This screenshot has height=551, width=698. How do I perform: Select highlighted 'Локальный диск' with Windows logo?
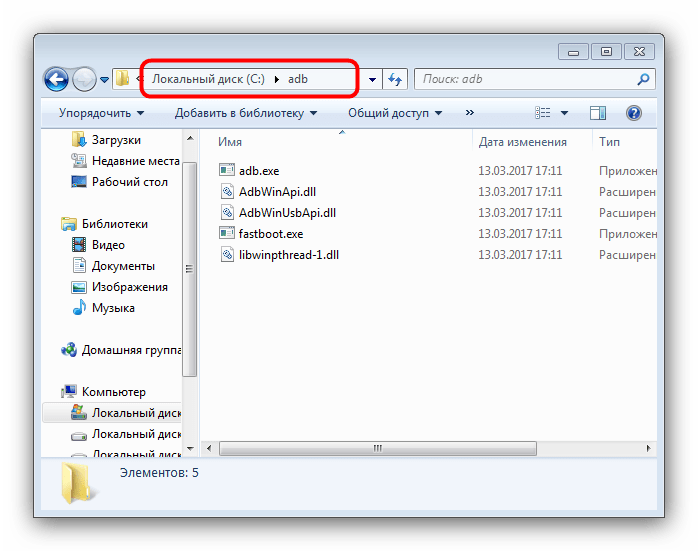(x=136, y=413)
